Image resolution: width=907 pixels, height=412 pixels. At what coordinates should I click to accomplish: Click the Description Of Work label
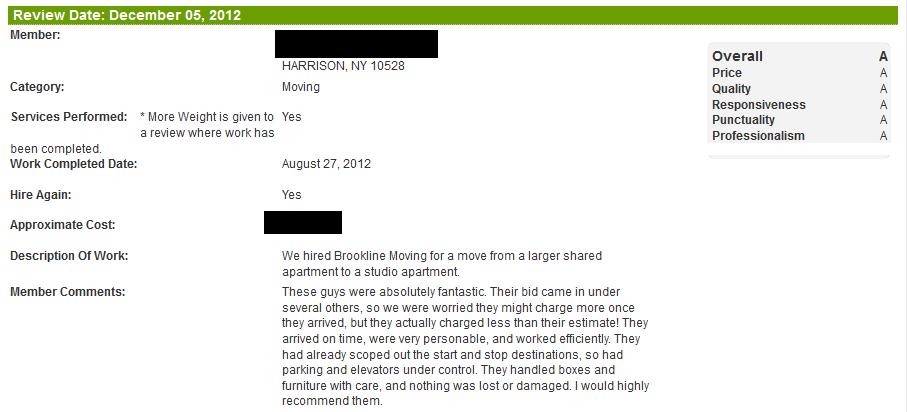[69, 256]
